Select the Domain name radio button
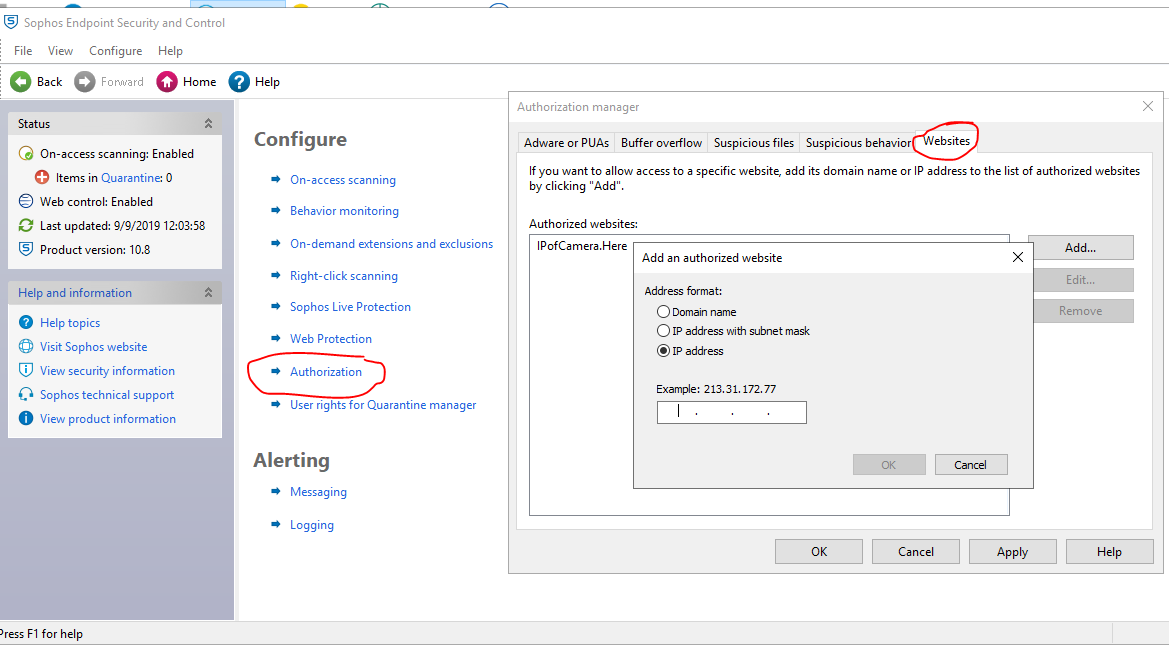 (x=663, y=312)
